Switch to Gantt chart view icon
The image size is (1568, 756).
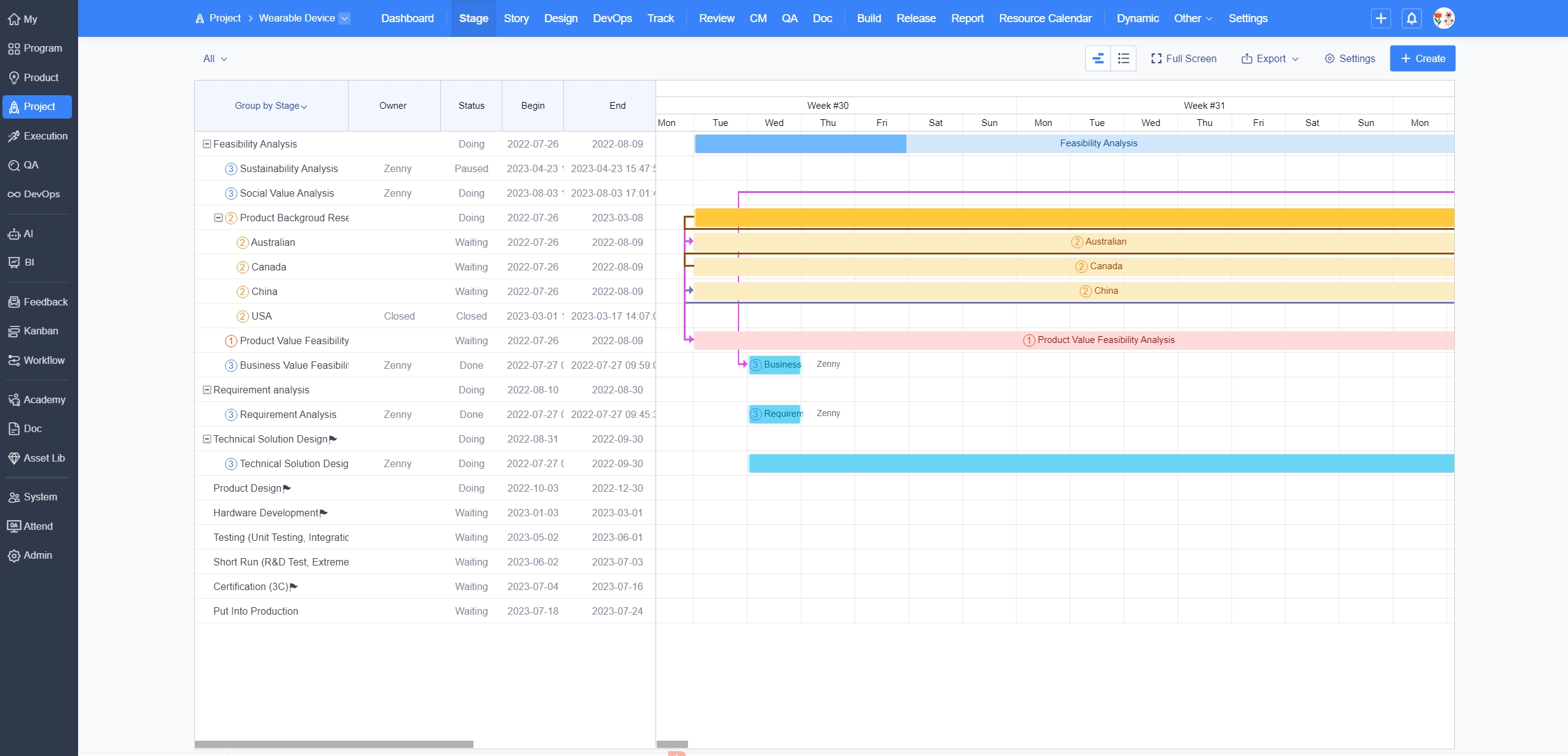(x=1098, y=58)
